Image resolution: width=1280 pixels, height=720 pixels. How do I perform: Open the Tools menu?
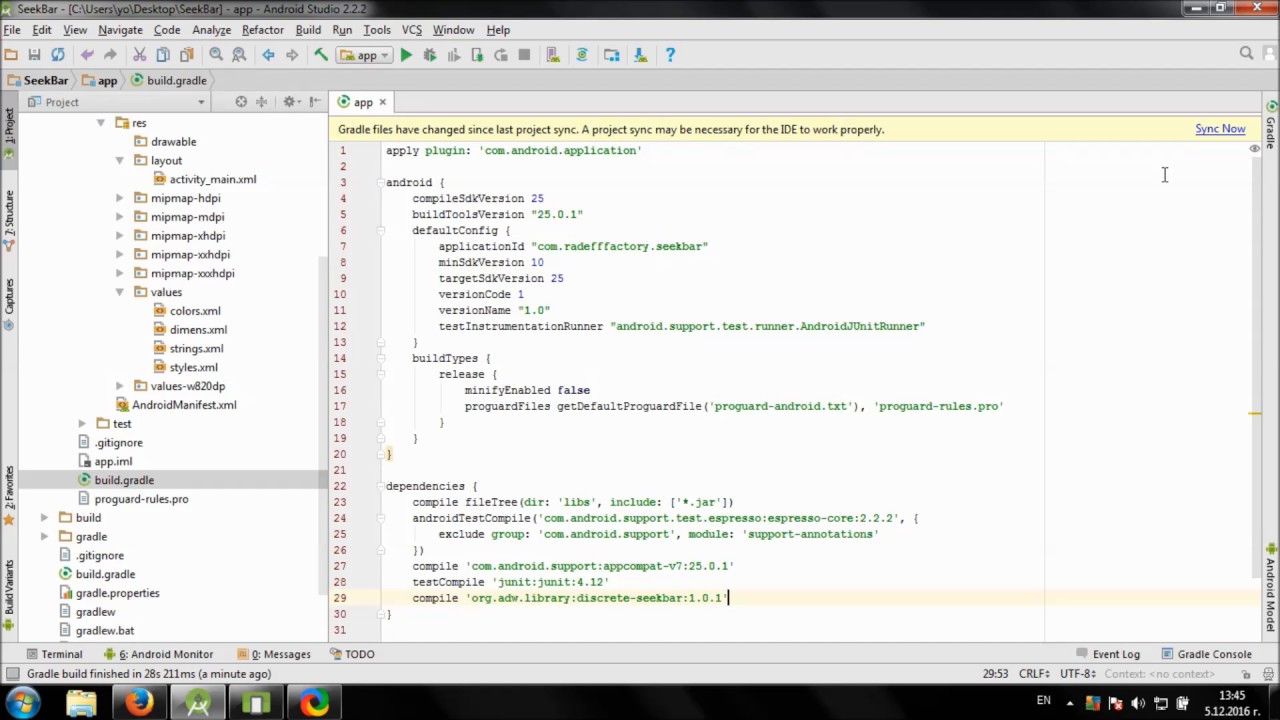click(x=377, y=30)
